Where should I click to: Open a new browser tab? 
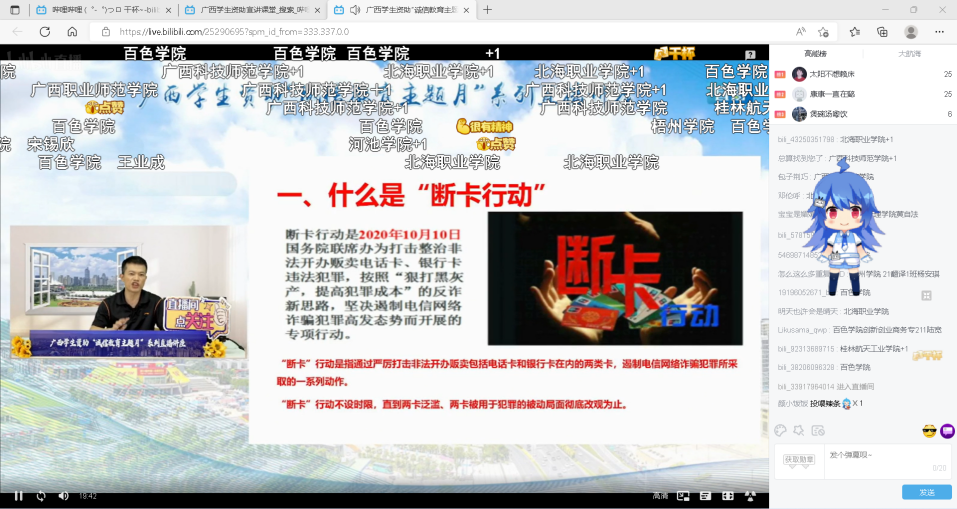coord(487,10)
